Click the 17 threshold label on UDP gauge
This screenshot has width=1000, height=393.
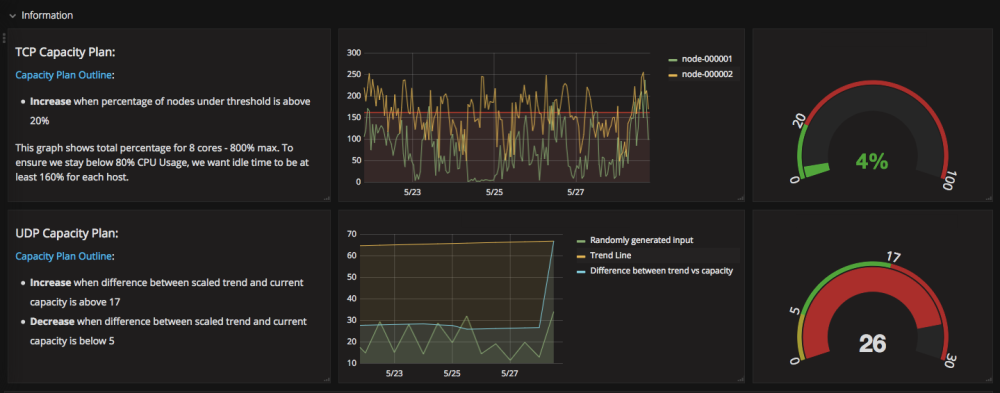(893, 257)
